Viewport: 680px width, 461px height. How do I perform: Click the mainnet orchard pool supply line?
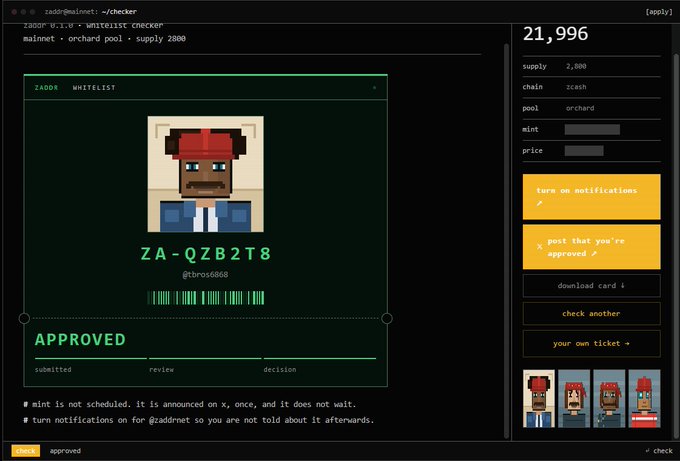[x=105, y=39]
